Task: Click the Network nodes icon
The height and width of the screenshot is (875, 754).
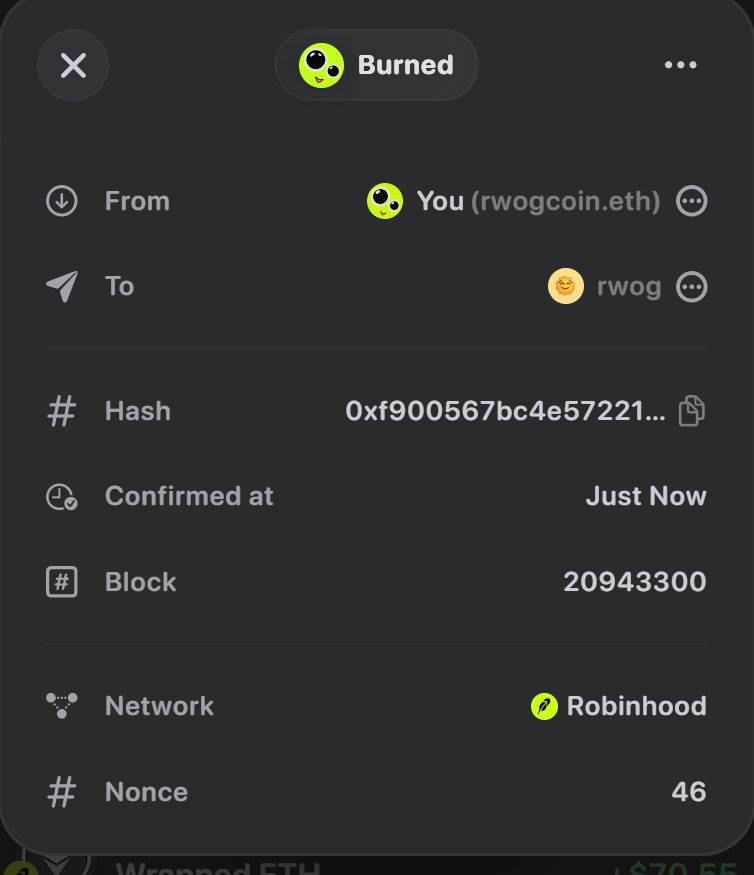Action: pyautogui.click(x=61, y=706)
